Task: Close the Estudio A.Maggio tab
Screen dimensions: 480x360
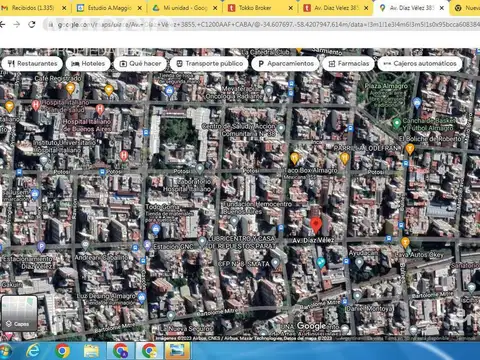Action: (x=140, y=8)
